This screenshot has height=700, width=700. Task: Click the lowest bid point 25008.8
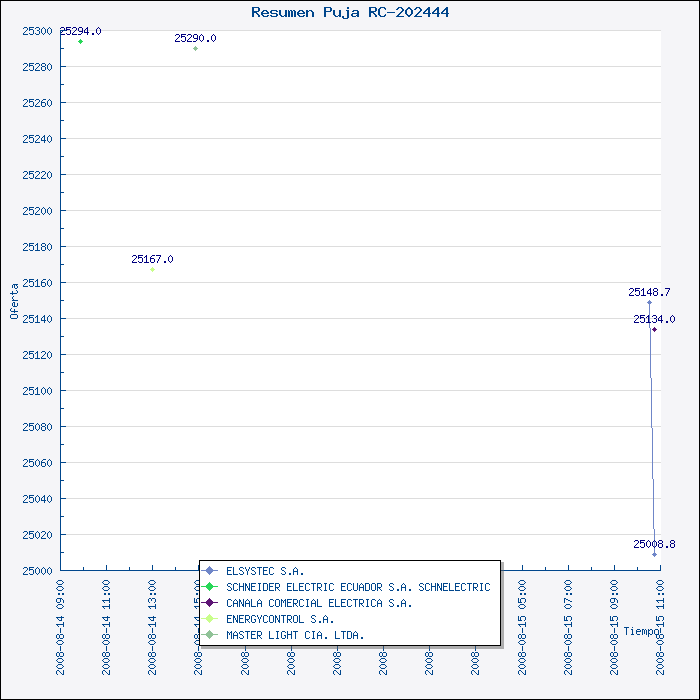655,554
